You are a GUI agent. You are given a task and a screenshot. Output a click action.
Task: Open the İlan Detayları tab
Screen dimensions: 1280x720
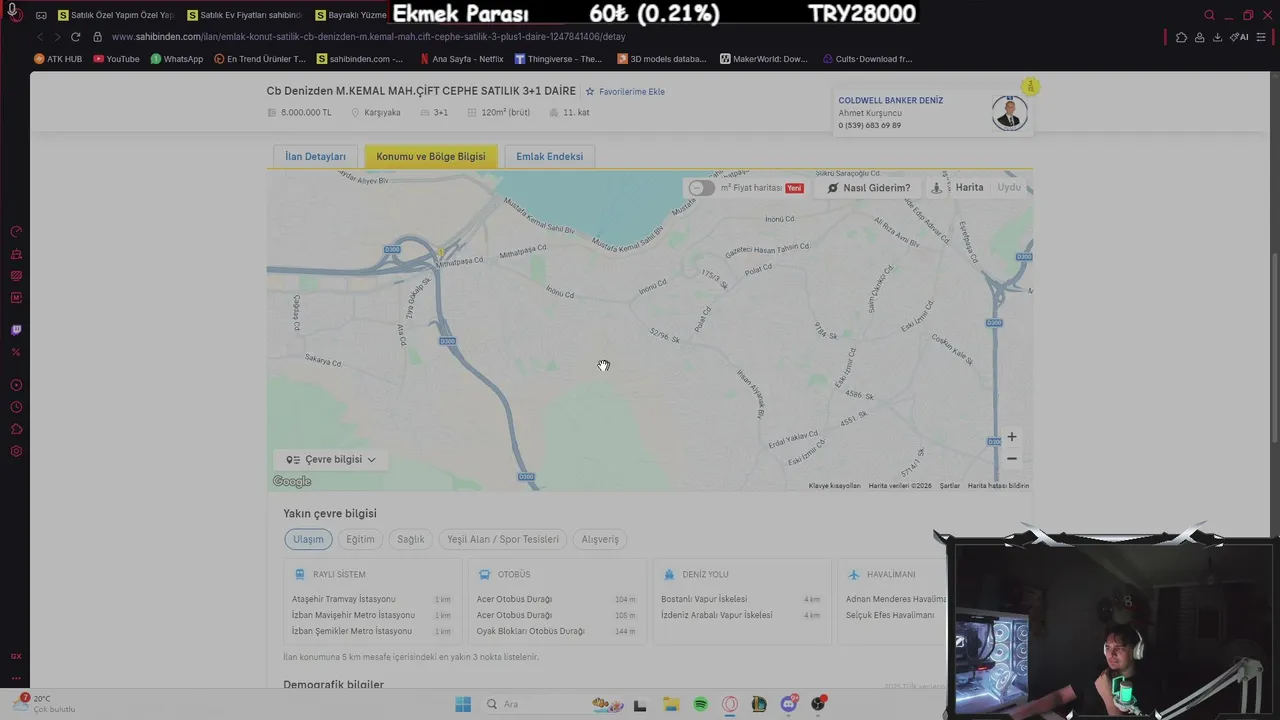click(315, 156)
